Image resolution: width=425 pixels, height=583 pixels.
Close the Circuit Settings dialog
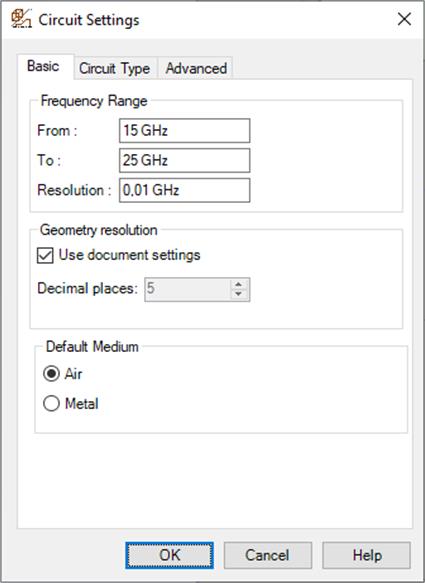pos(404,19)
